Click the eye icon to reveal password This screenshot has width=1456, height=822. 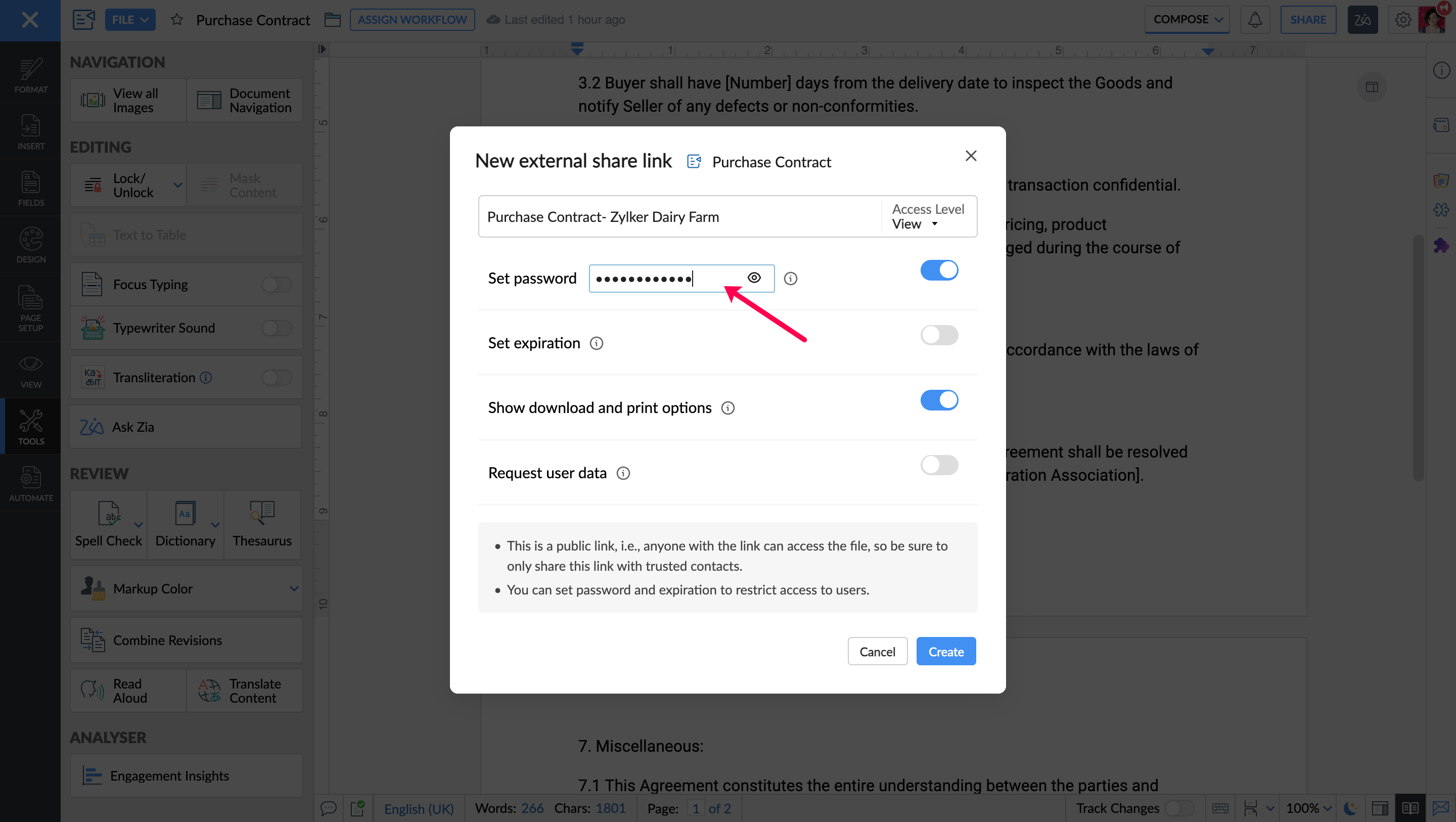tap(754, 278)
